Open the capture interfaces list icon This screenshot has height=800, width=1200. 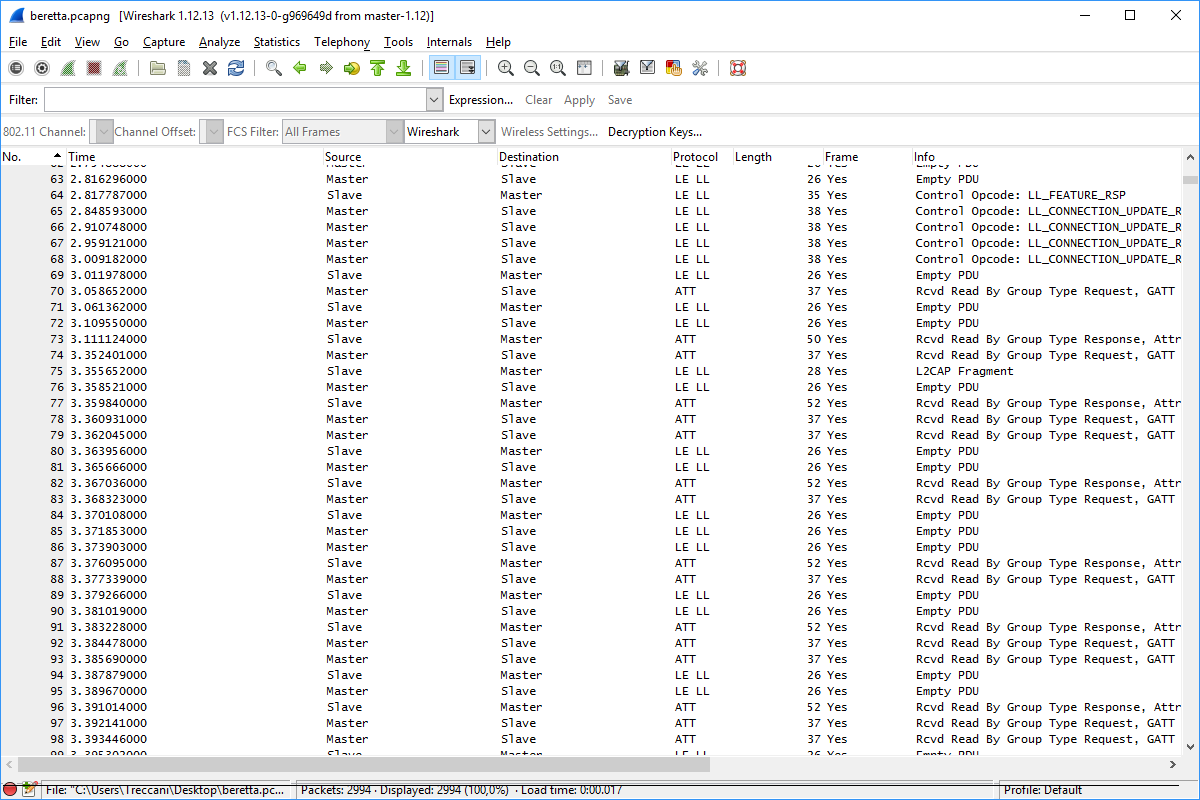click(16, 68)
